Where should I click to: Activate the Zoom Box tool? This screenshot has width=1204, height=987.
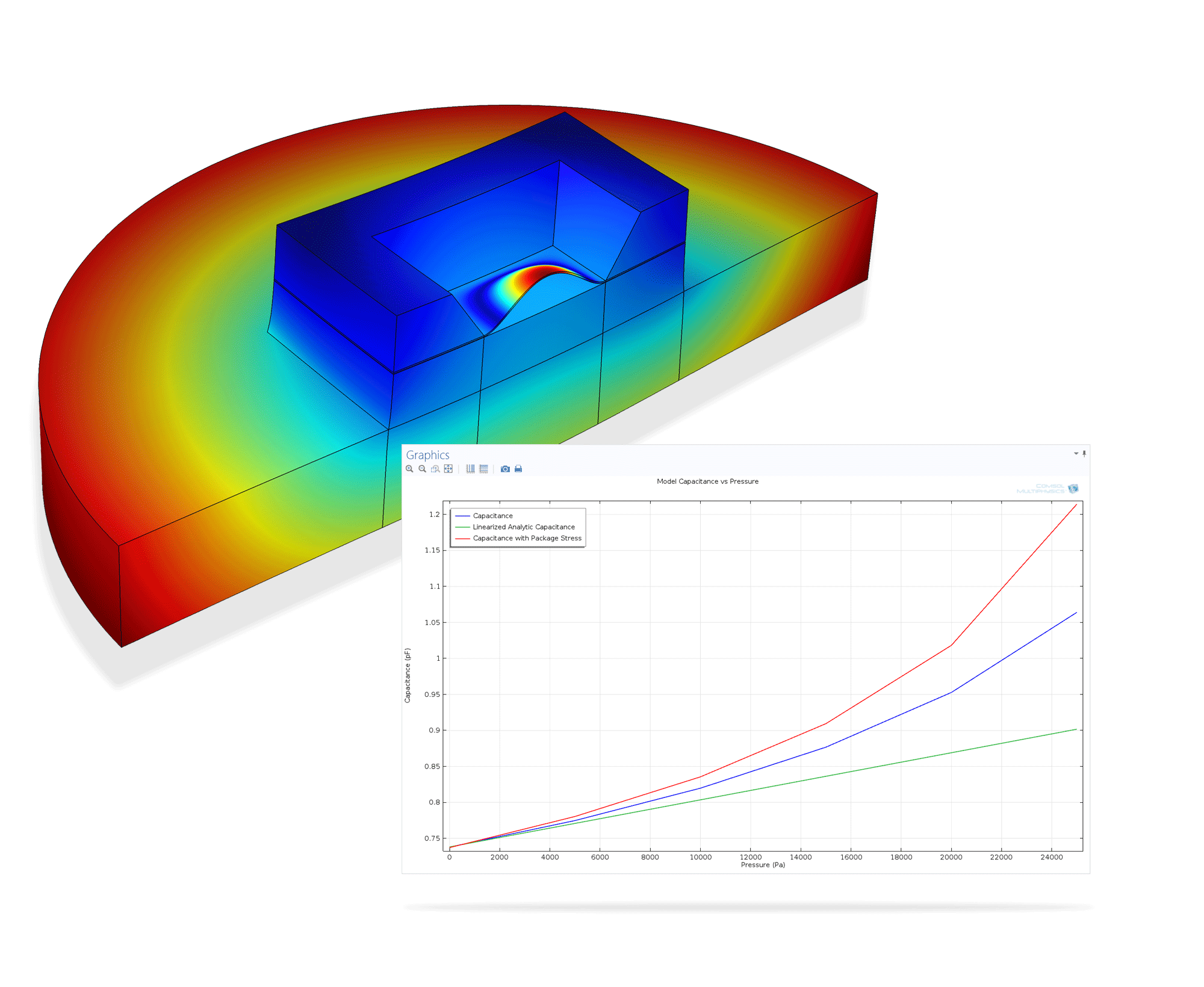coord(435,469)
